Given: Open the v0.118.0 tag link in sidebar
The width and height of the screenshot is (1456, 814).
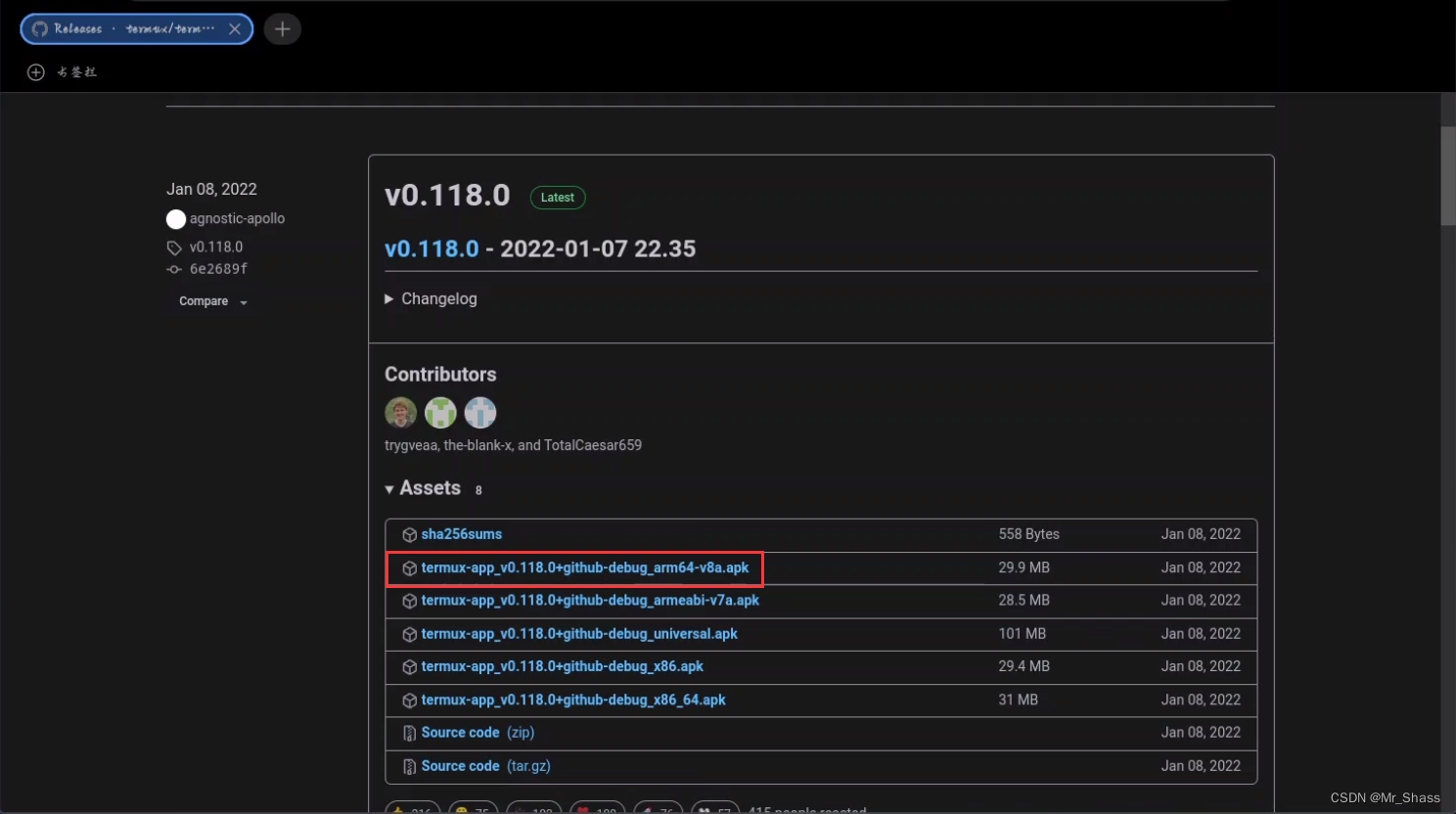Looking at the screenshot, I should [216, 248].
